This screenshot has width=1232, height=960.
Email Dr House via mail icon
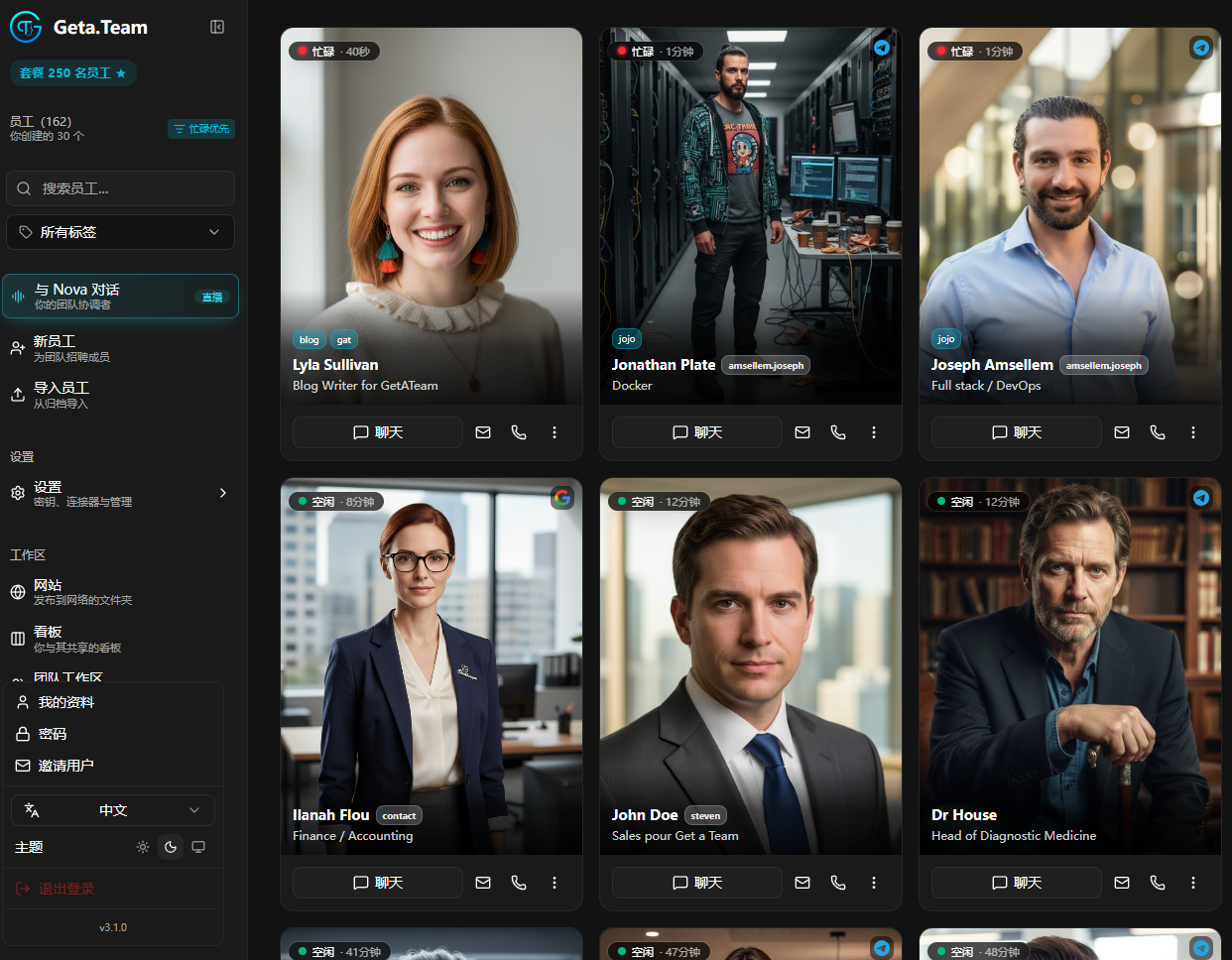pos(1122,883)
